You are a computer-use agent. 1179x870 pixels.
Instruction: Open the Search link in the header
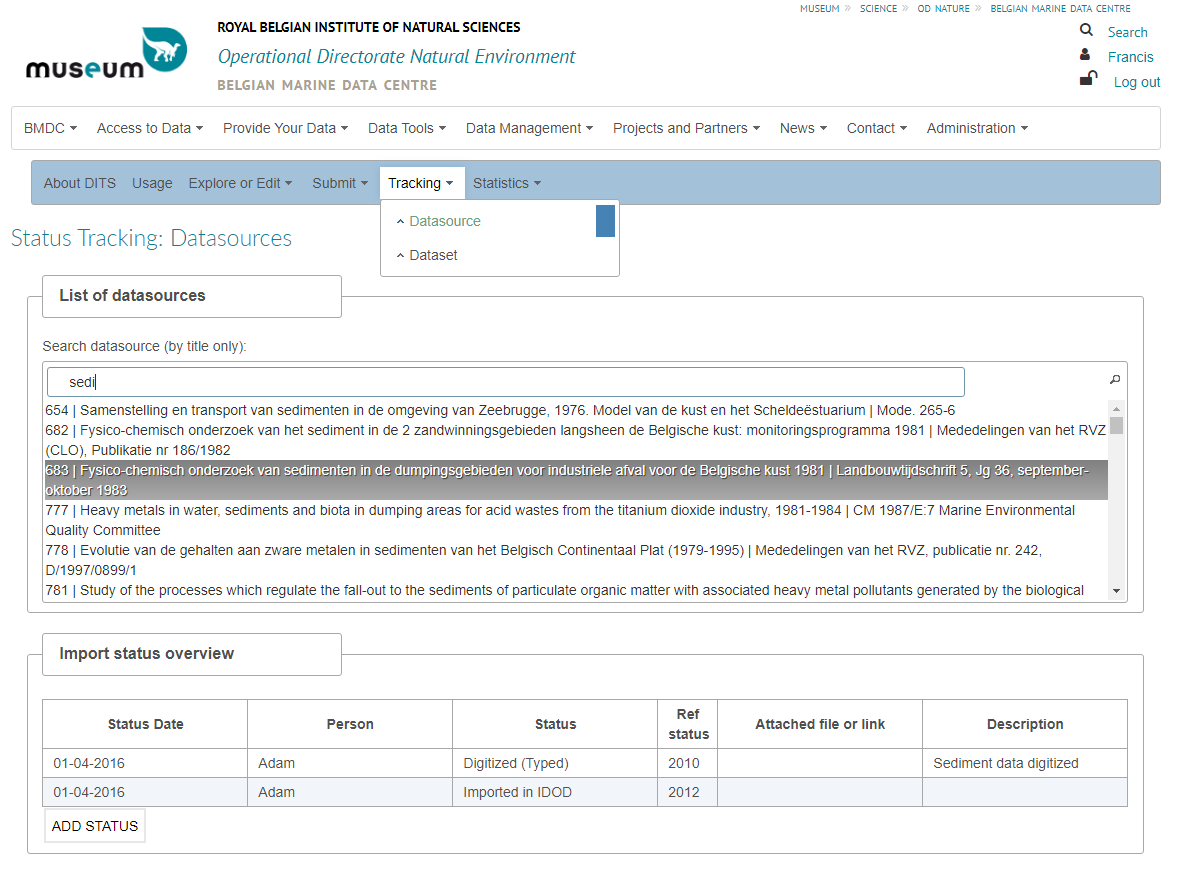click(x=1127, y=32)
